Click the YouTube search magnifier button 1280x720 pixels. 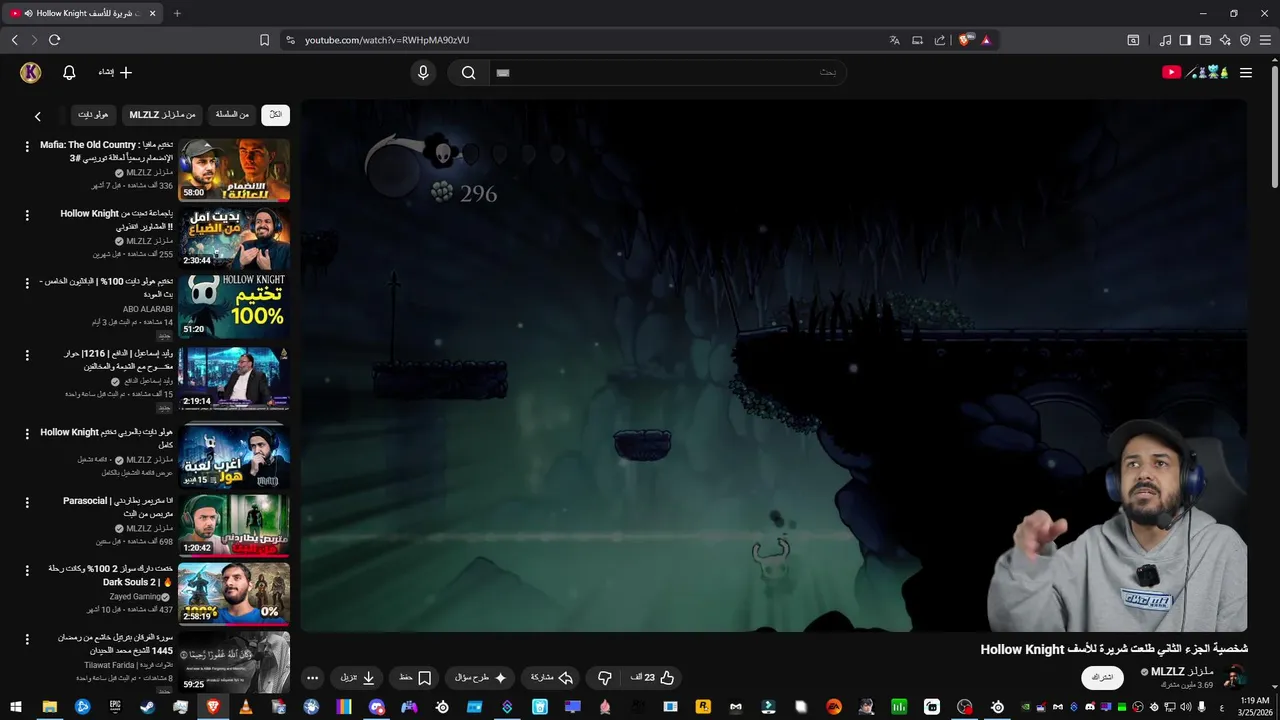[x=468, y=72]
